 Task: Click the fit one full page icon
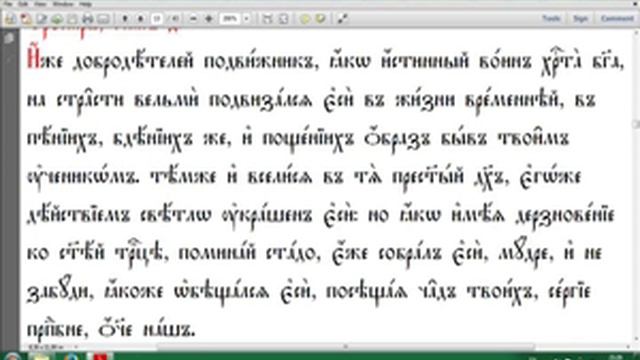click(x=283, y=19)
